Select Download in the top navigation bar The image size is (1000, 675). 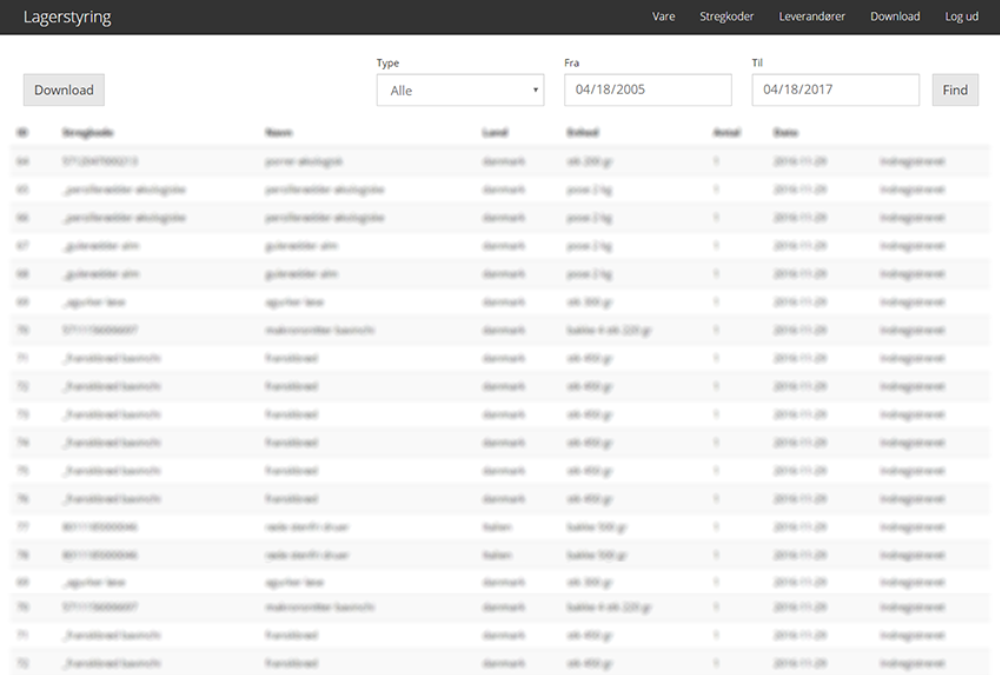[895, 17]
